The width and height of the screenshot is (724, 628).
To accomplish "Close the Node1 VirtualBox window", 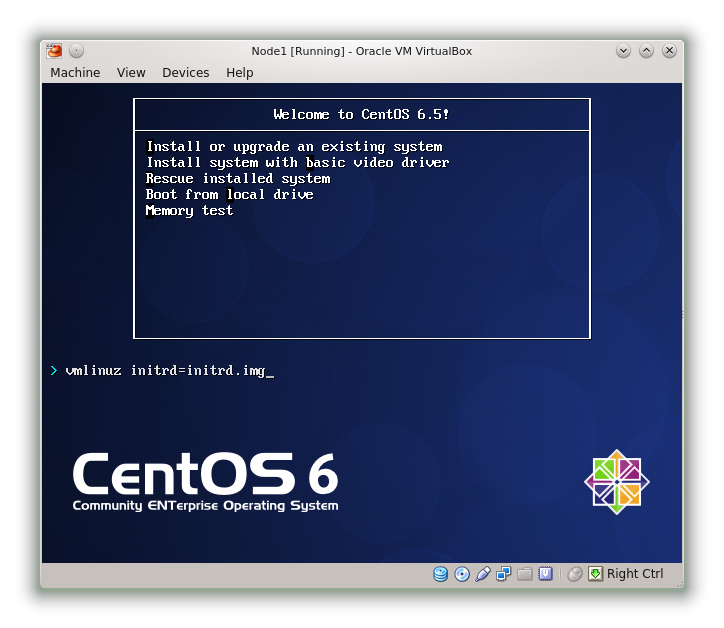I will click(670, 51).
